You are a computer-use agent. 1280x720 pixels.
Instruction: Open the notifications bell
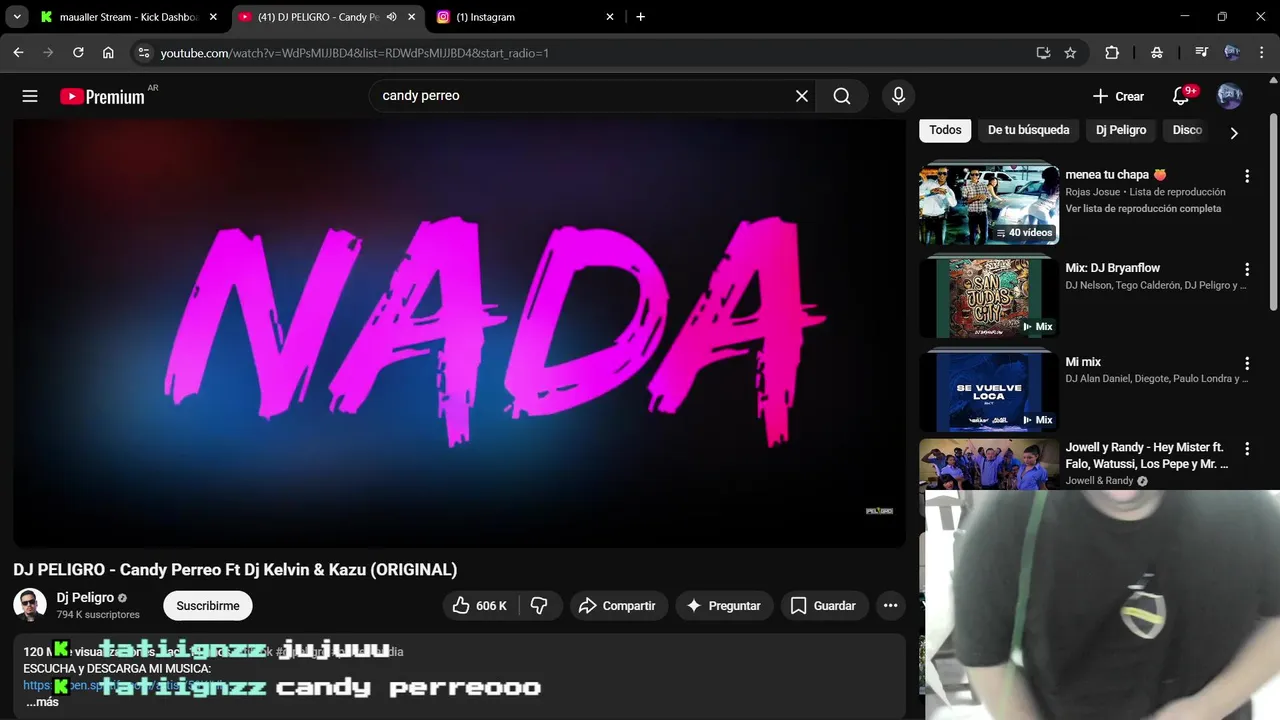click(x=1183, y=96)
